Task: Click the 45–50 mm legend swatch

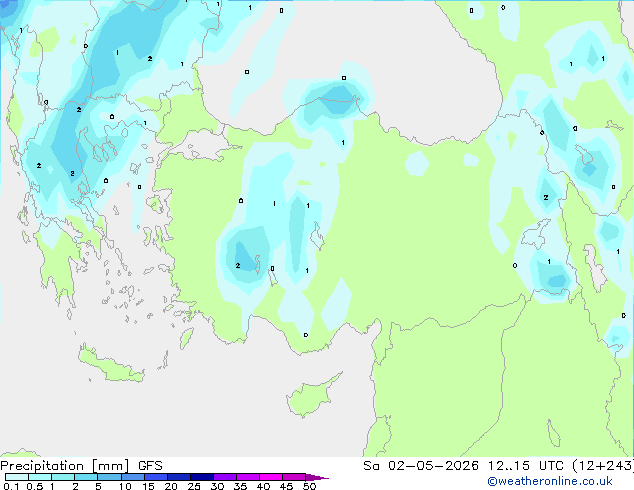Action: 294,477
